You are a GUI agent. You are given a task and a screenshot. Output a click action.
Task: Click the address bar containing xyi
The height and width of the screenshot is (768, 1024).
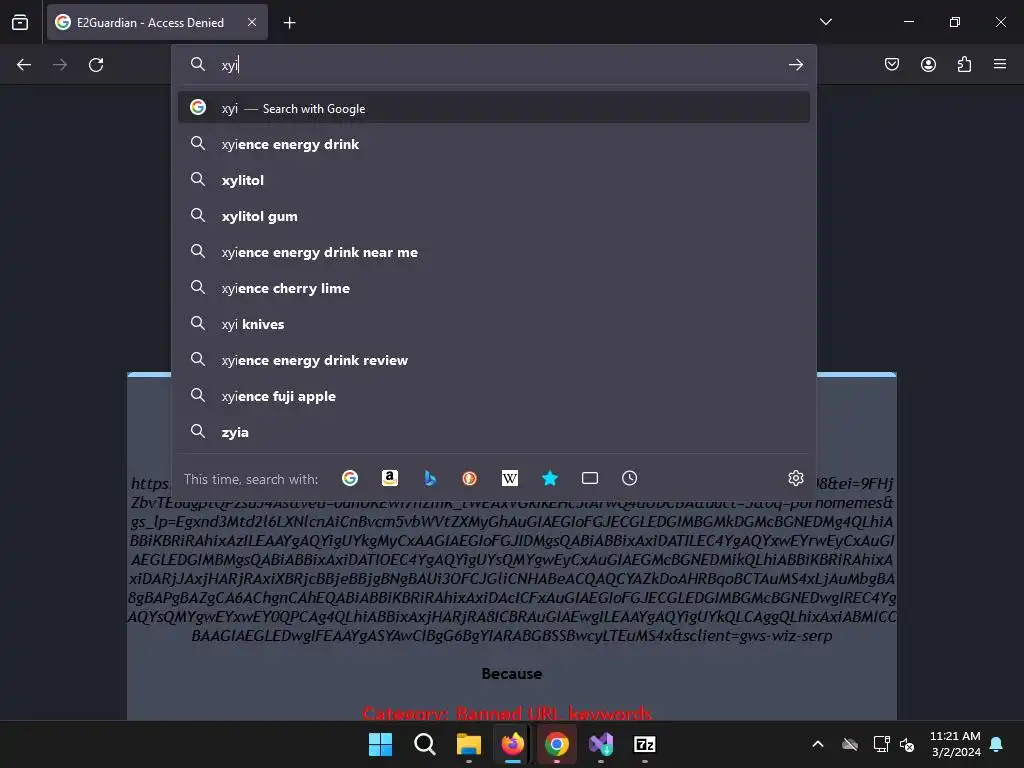pyautogui.click(x=496, y=65)
